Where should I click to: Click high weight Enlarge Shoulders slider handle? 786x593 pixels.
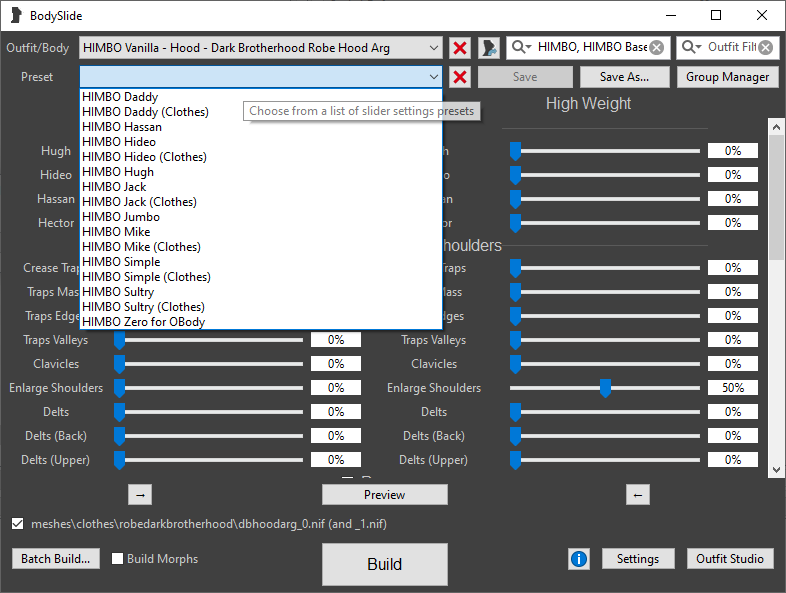coord(606,388)
